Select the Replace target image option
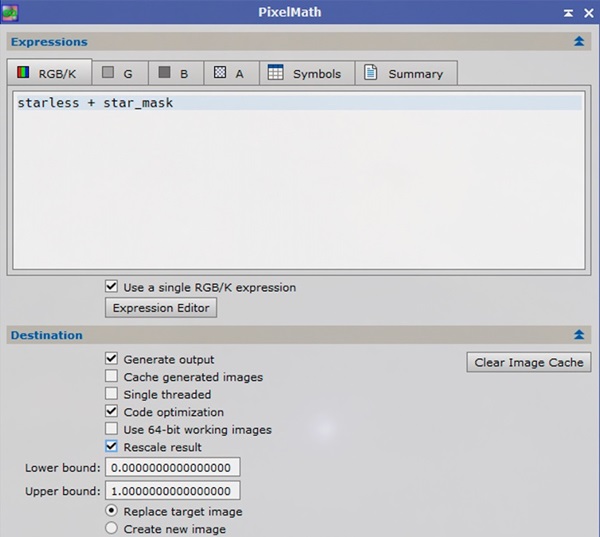Image resolution: width=600 pixels, height=537 pixels. coord(111,511)
